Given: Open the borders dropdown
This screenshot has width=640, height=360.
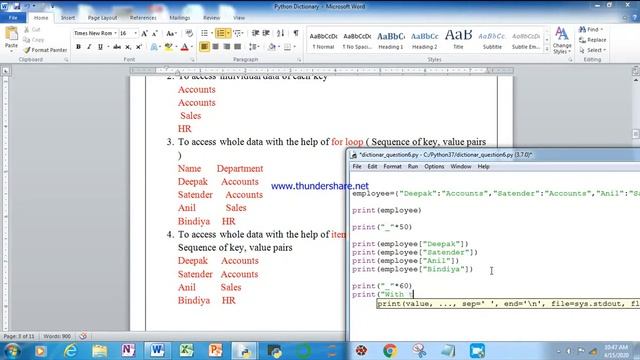Looking at the screenshot, I should (294, 47).
